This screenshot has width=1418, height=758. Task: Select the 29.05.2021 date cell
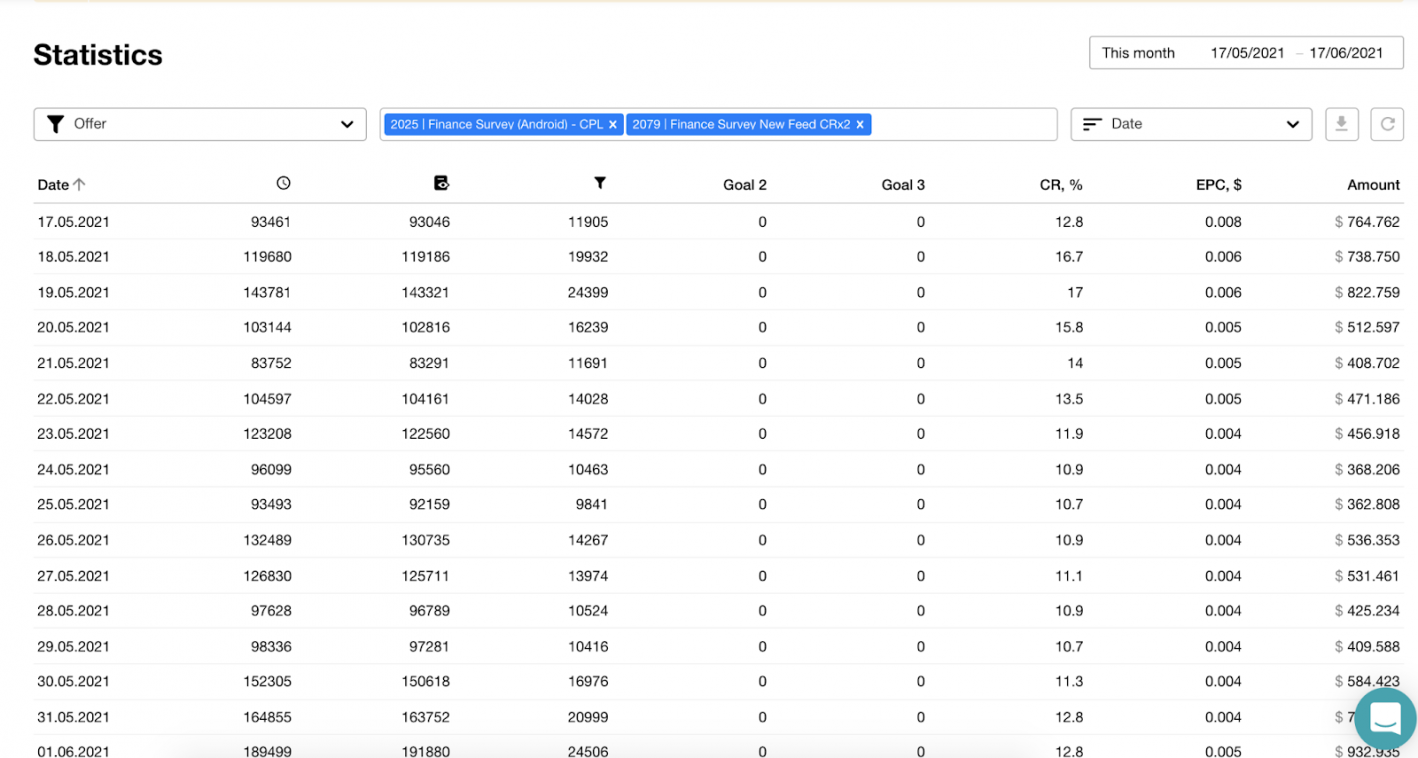click(73, 646)
